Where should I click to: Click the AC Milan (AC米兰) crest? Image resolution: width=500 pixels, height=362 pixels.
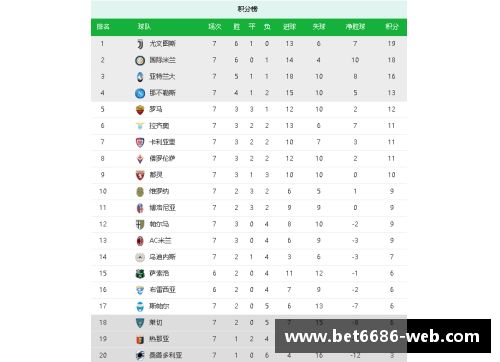point(140,241)
